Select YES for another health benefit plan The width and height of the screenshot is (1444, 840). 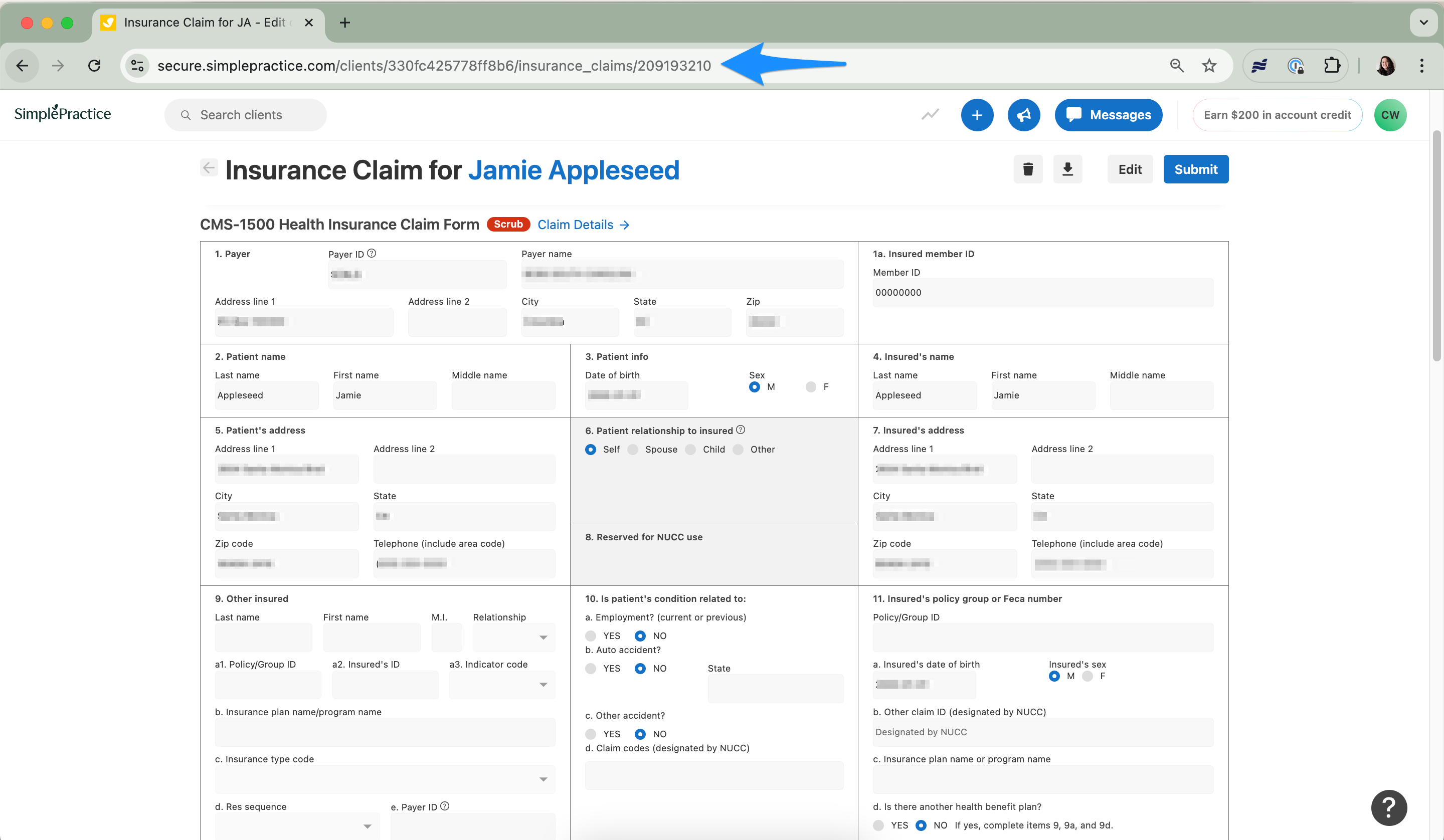click(x=878, y=825)
